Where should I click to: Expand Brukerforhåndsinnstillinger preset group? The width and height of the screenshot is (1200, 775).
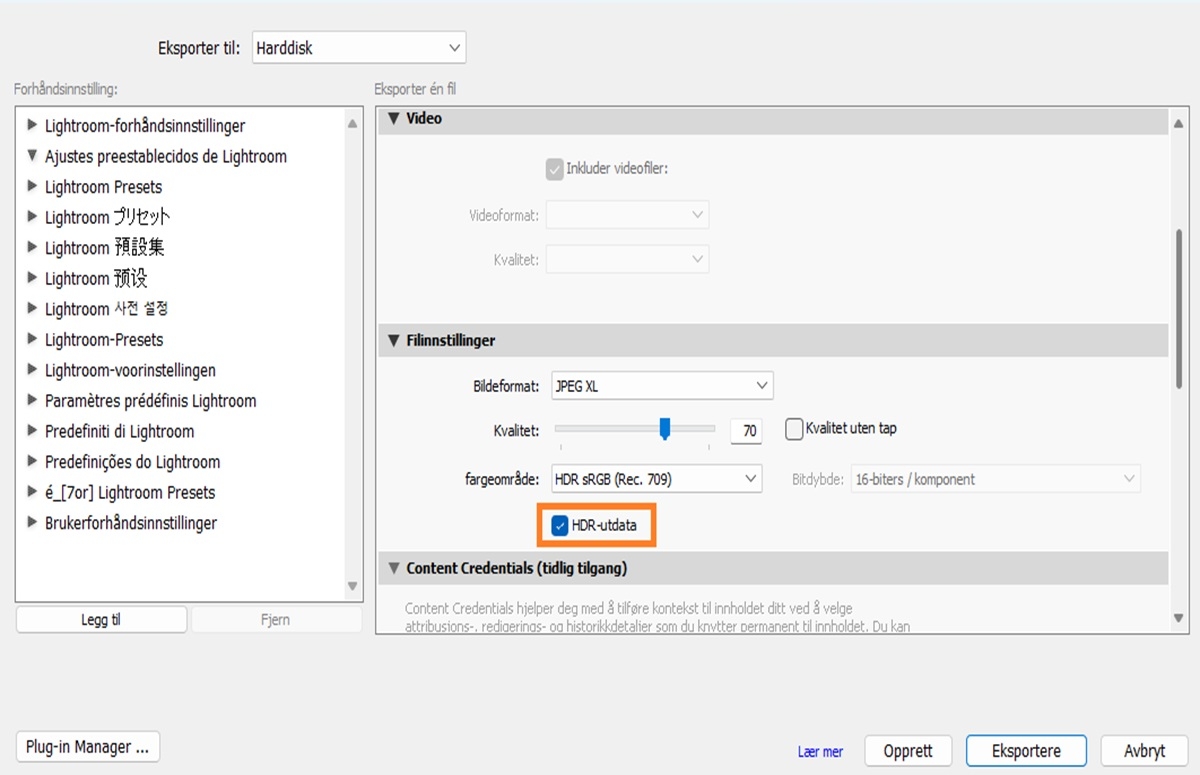[x=33, y=523]
